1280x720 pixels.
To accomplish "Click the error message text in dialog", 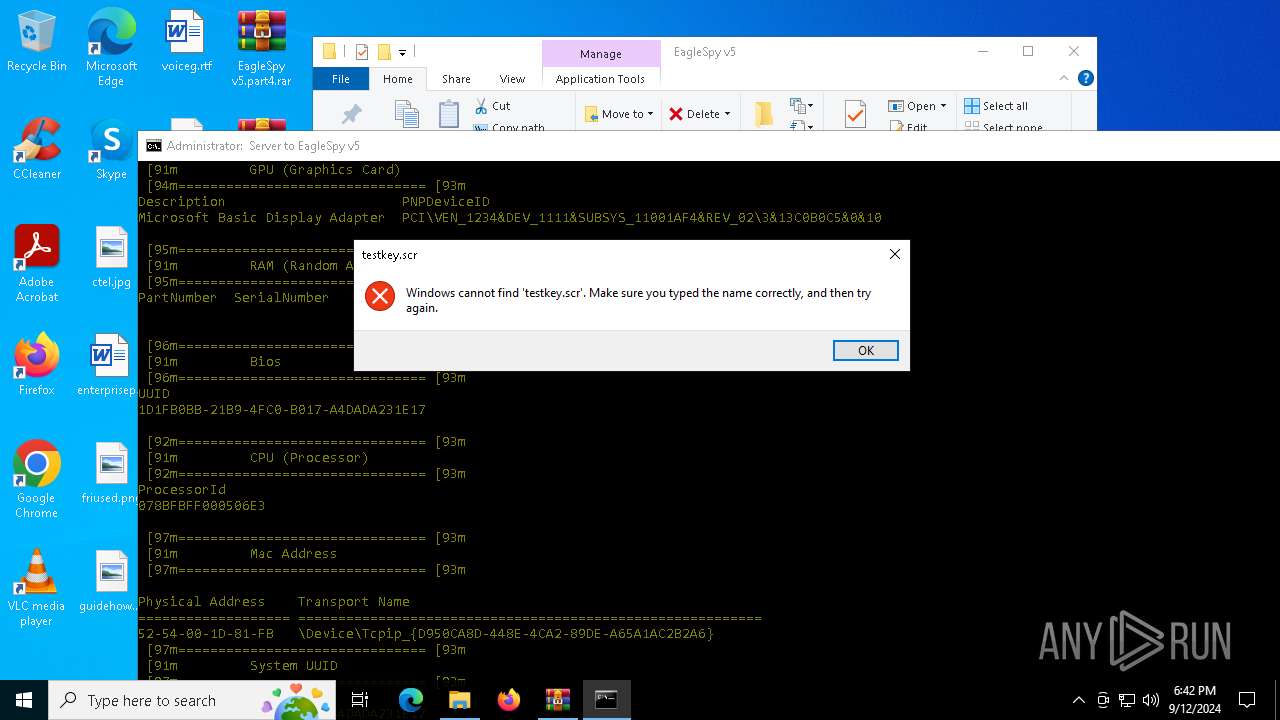I will 638,300.
